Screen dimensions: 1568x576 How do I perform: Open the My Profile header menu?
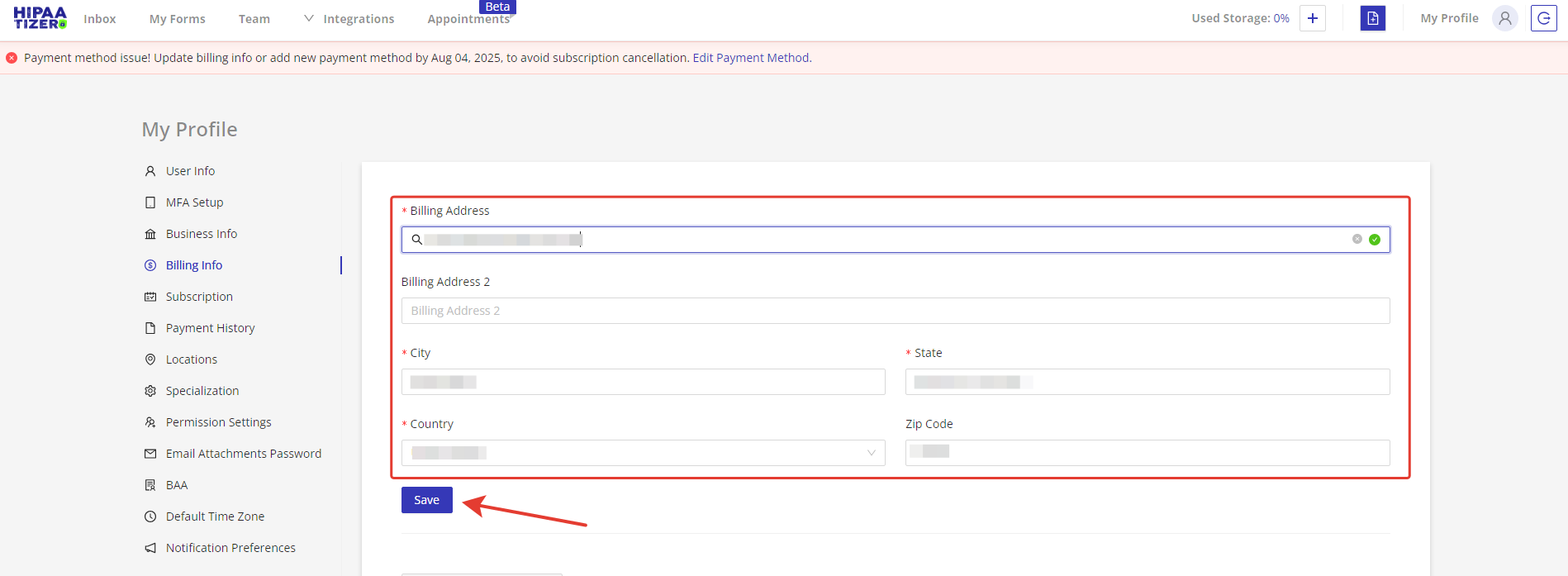pos(1449,18)
